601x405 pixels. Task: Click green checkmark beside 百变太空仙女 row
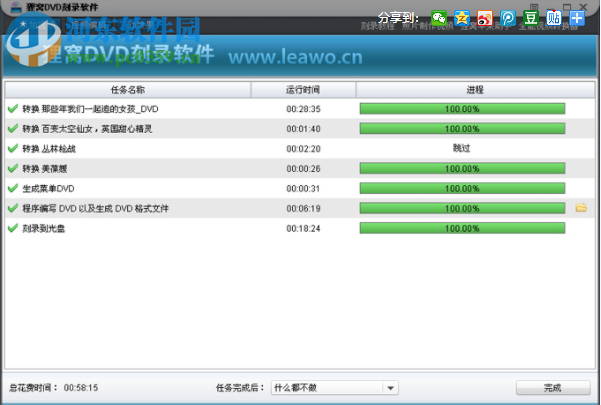click(x=13, y=128)
